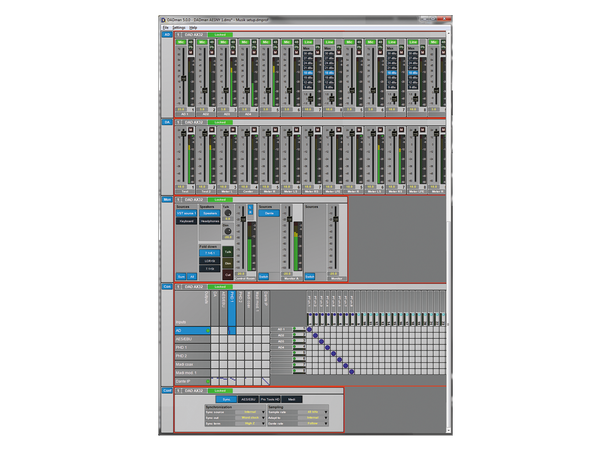Toggle the red Cut button
The height and width of the screenshot is (450, 610).
pos(228,275)
